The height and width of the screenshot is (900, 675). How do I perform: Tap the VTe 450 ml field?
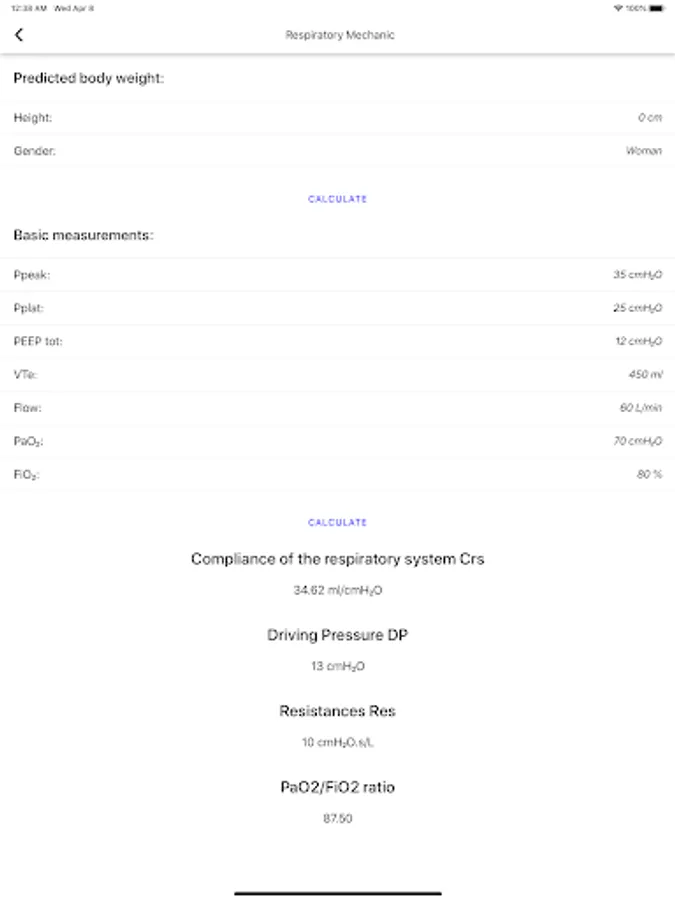point(645,375)
